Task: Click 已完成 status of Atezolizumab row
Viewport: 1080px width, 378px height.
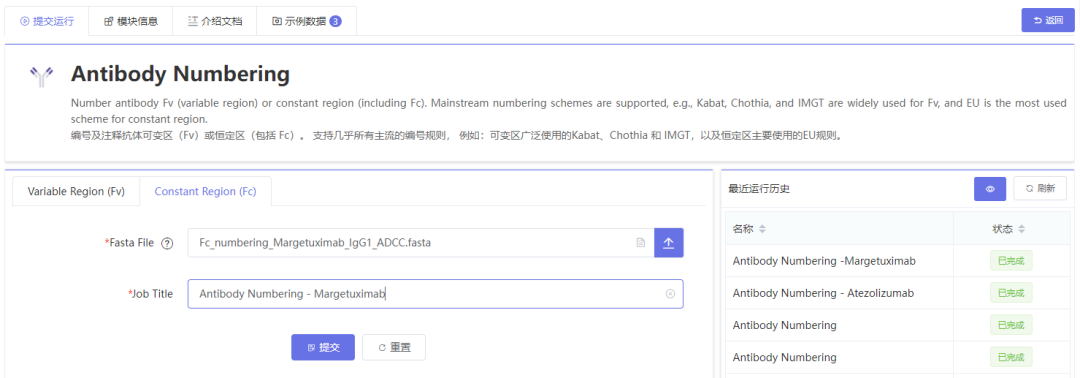Action: point(1010,293)
